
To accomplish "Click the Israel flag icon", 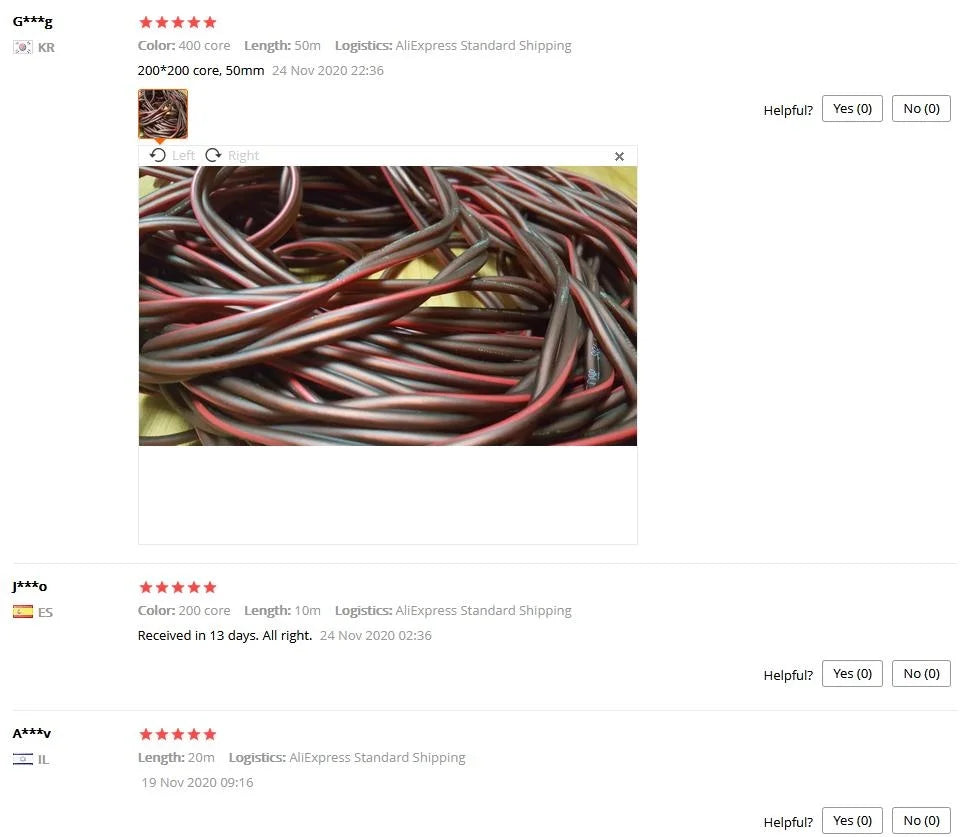I will (23, 759).
